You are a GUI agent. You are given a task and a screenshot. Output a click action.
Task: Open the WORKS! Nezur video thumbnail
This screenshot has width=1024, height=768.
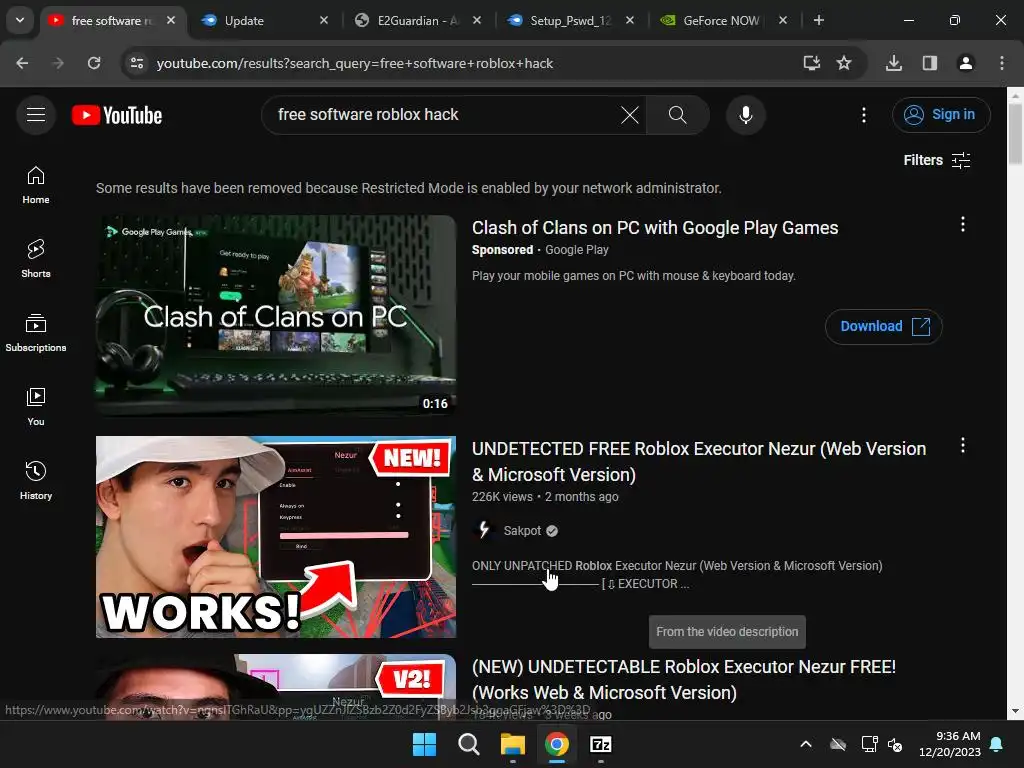pos(276,537)
